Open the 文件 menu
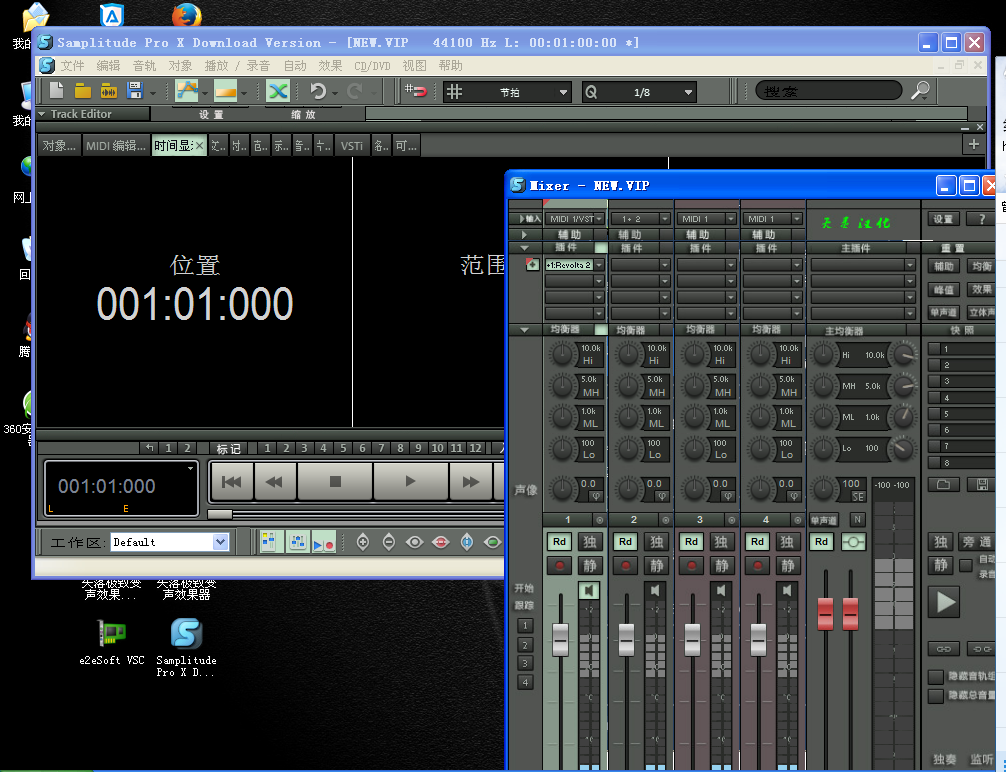The image size is (1006, 772). pyautogui.click(x=72, y=65)
